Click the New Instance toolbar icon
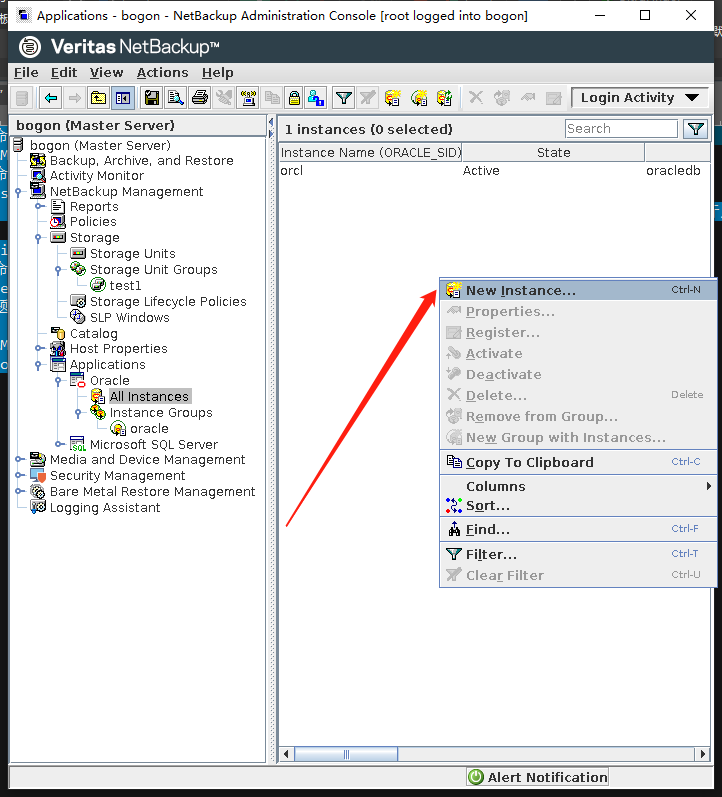 (x=393, y=98)
